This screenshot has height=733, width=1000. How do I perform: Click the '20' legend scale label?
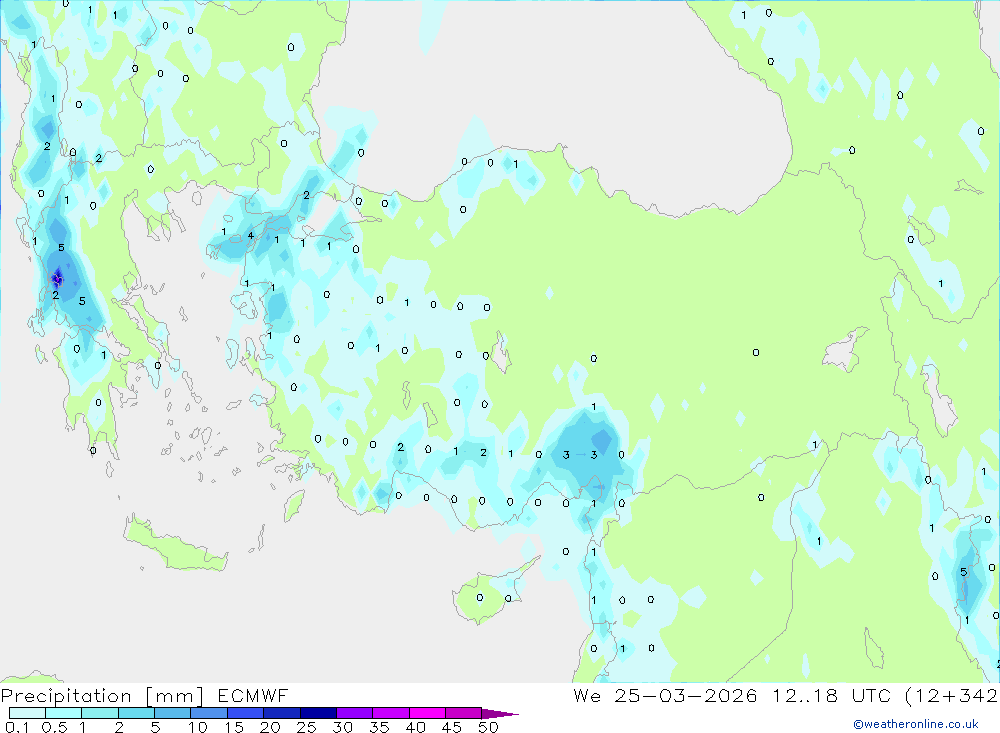(x=270, y=727)
